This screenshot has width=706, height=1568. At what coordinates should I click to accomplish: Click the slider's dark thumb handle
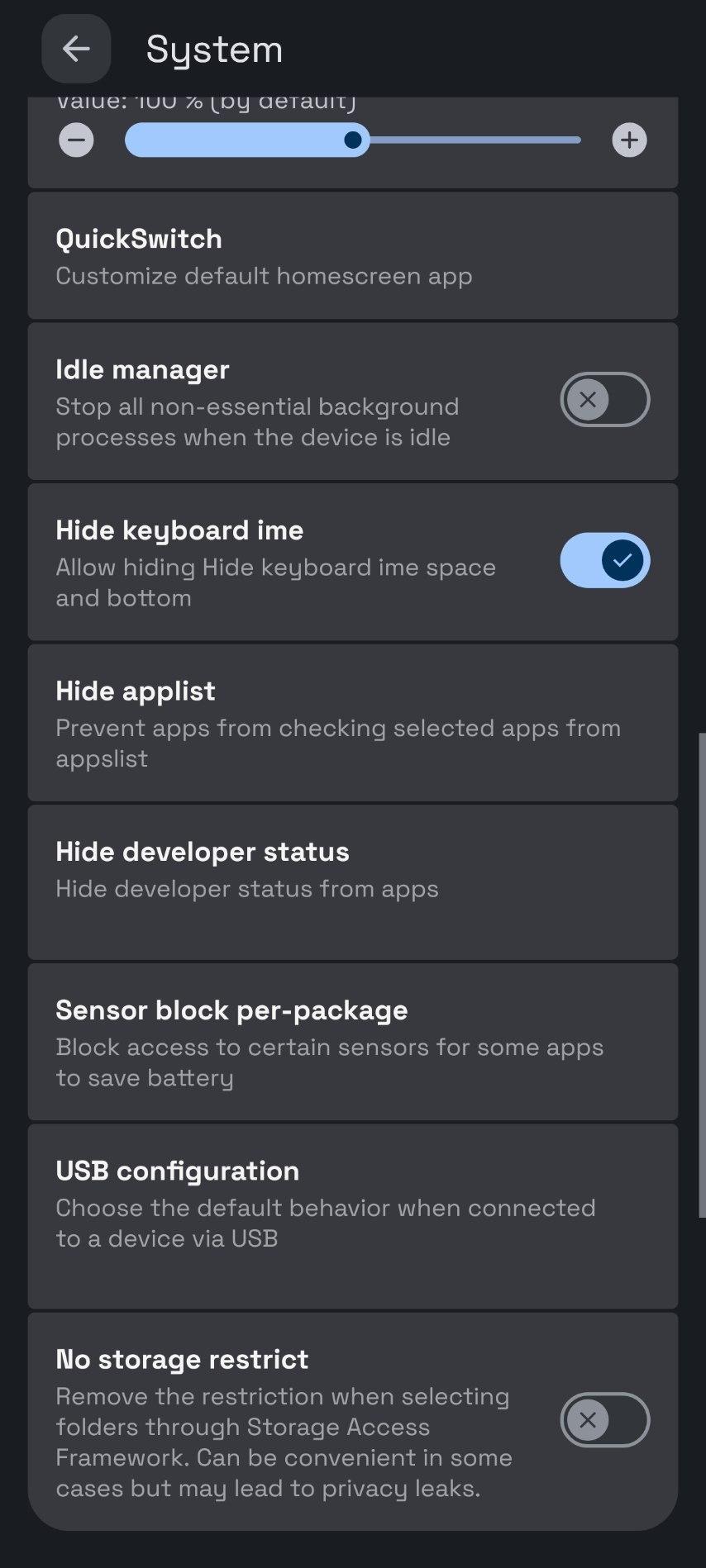coord(353,140)
